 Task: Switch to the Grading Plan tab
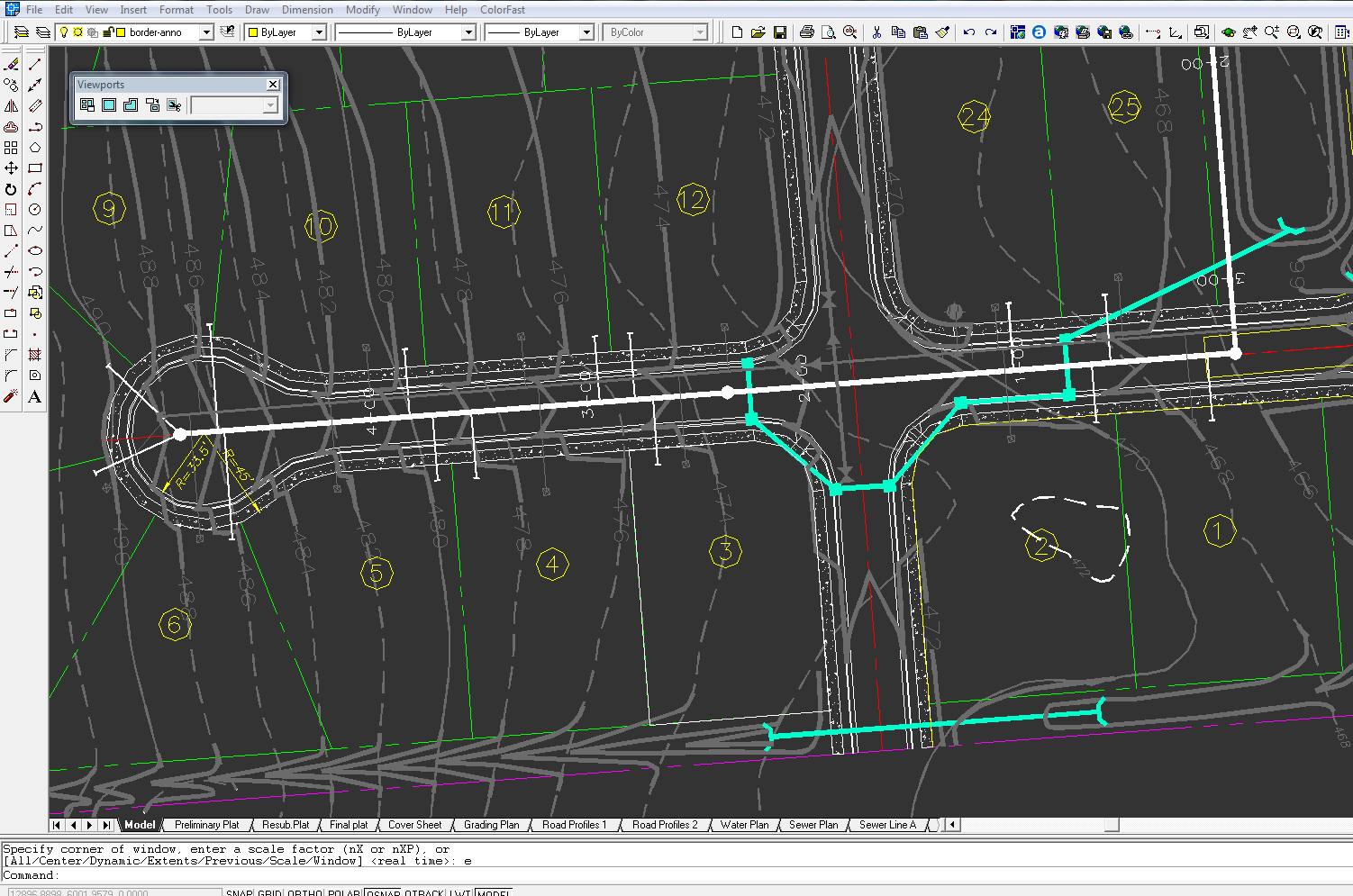click(x=491, y=825)
